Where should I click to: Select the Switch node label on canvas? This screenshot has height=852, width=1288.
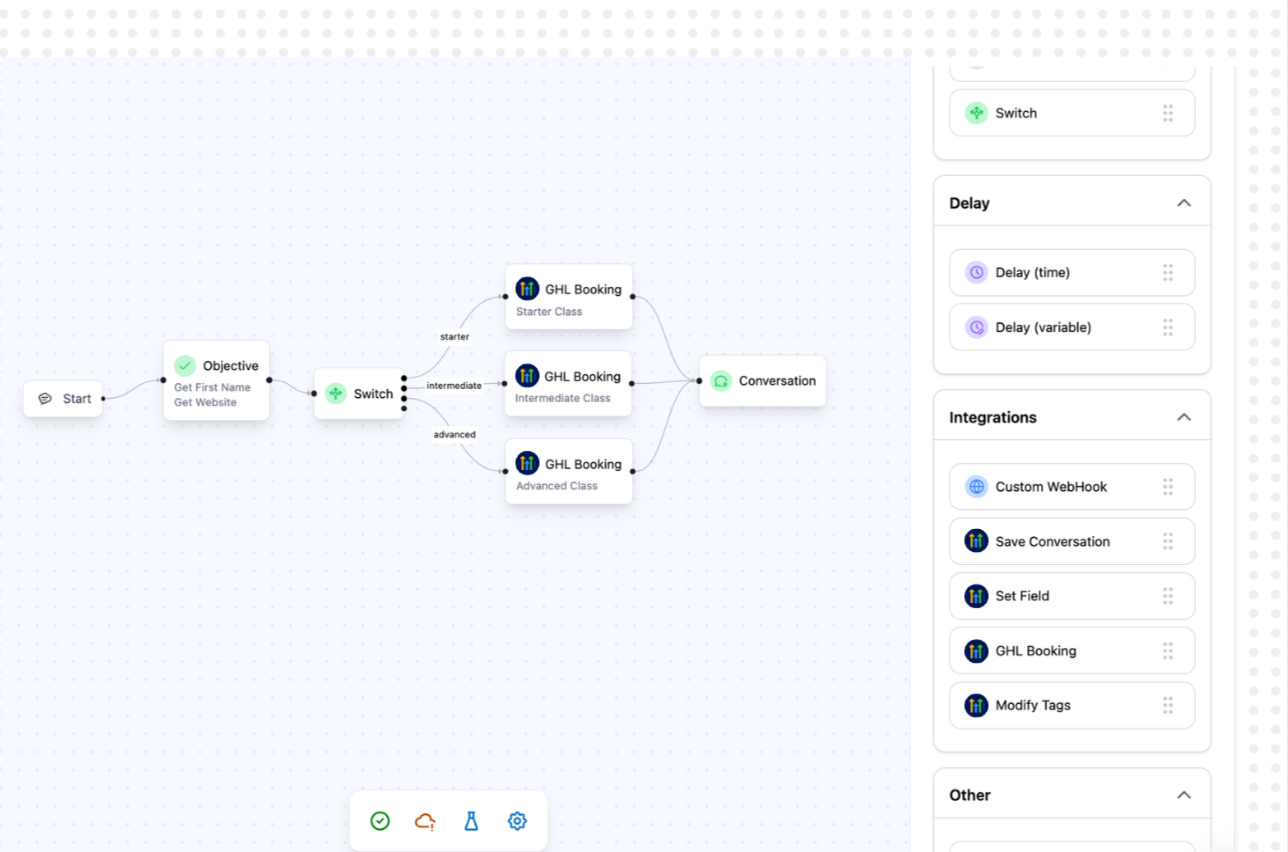click(373, 394)
